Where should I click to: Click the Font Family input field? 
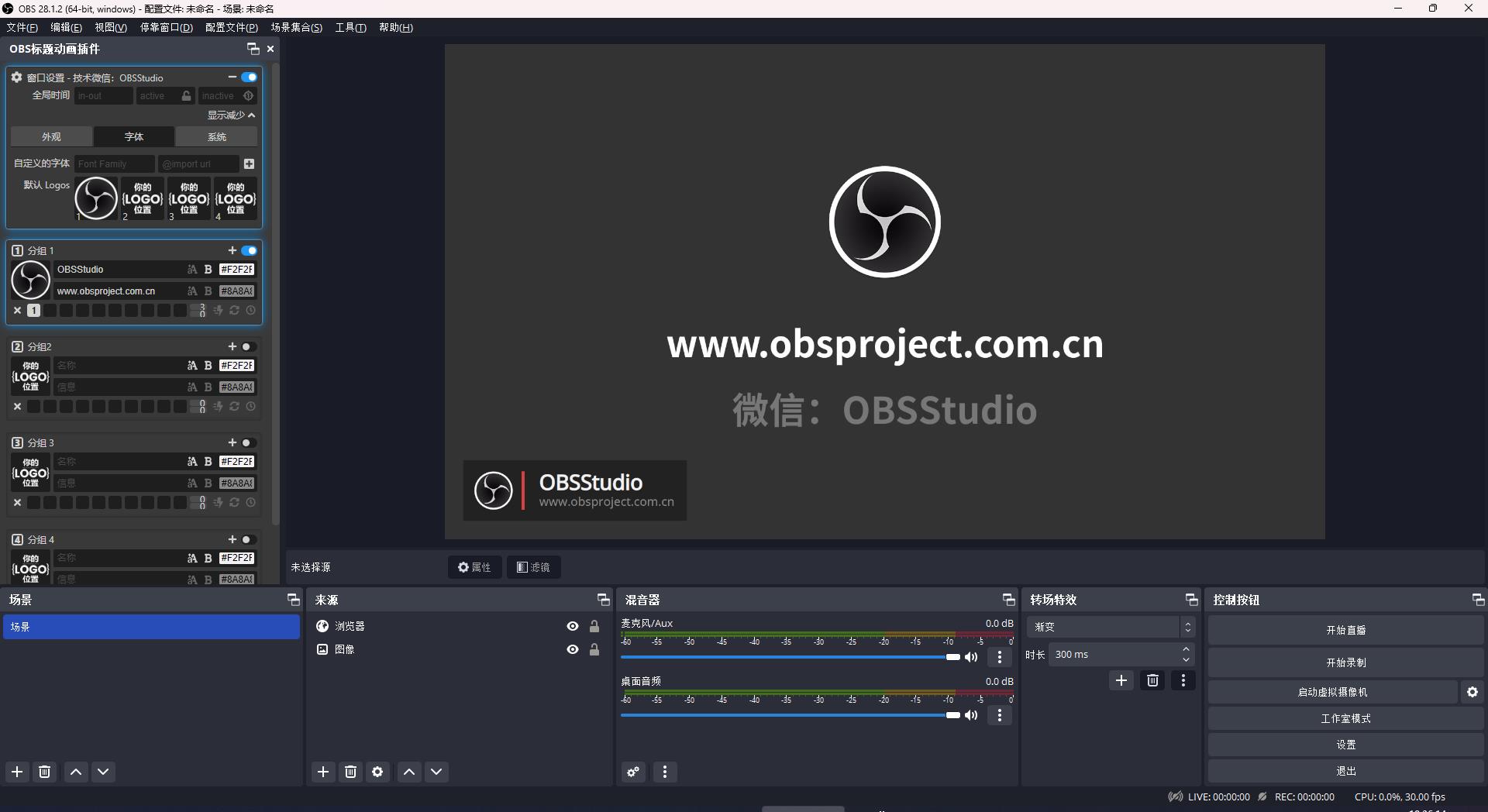(x=115, y=163)
